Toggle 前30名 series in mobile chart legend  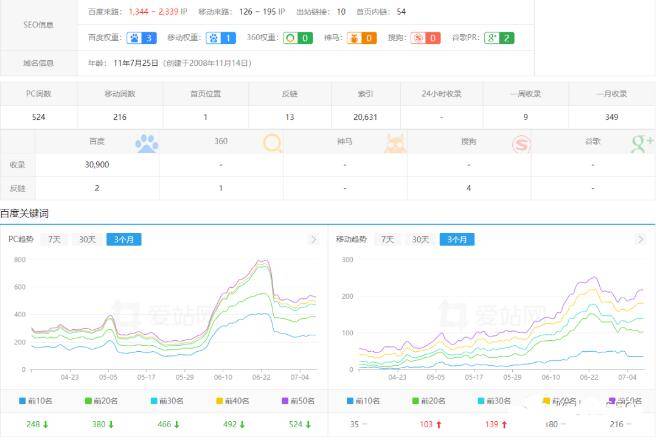[495, 401]
